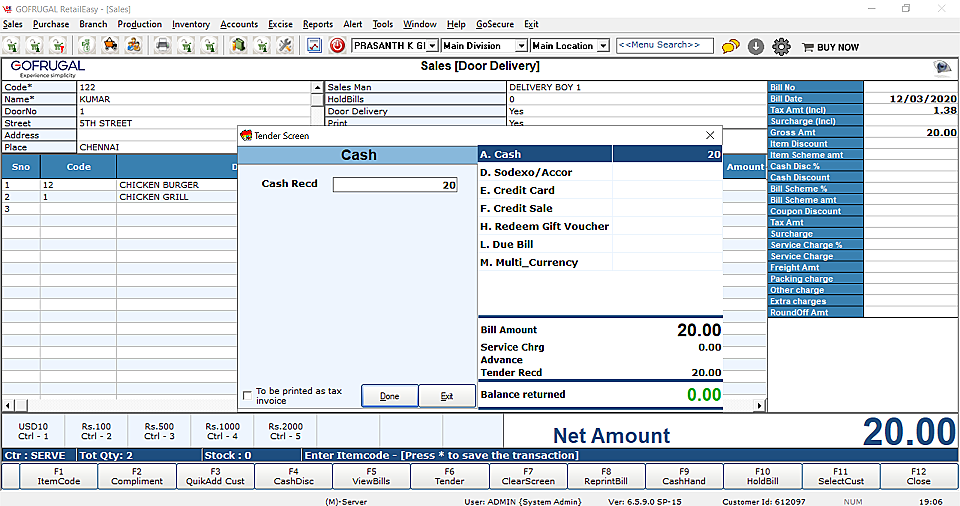This screenshot has width=960, height=506.
Task: Click the Rs.500 denomination button
Action: (159, 431)
